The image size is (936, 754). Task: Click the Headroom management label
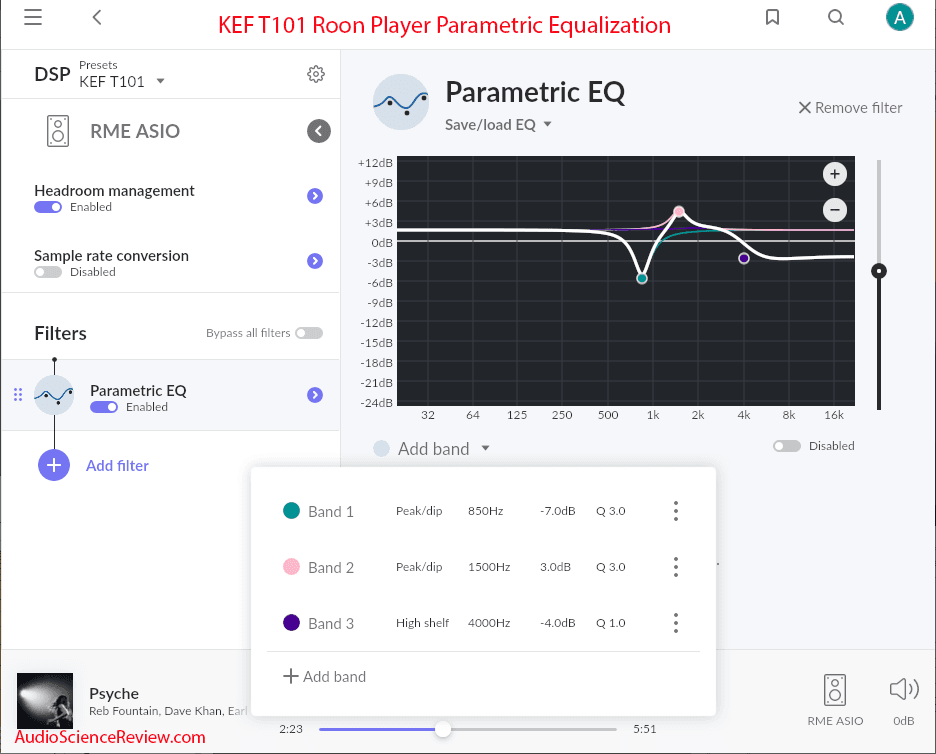pyautogui.click(x=114, y=190)
